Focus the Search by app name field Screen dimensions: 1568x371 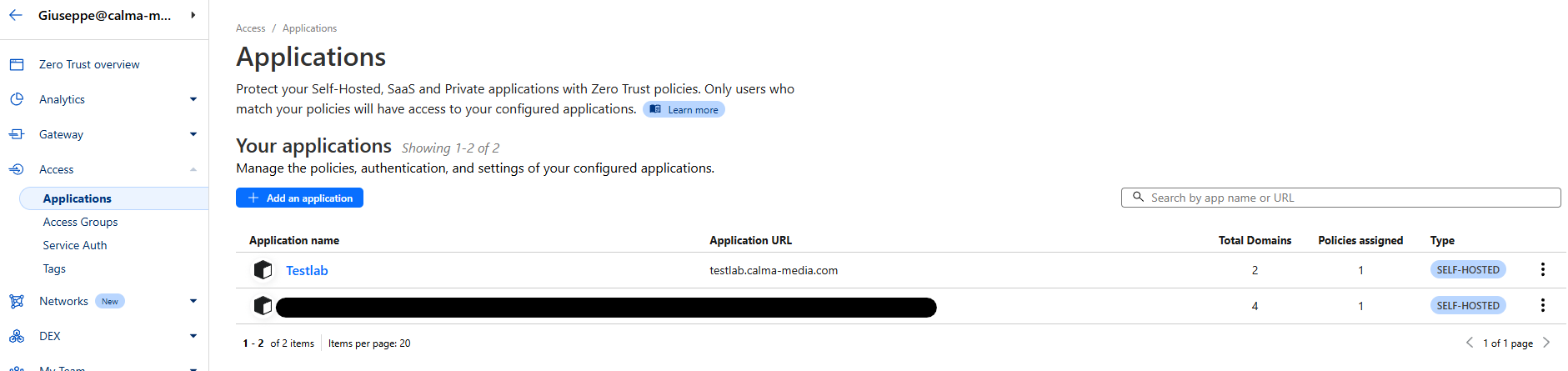coord(1340,198)
